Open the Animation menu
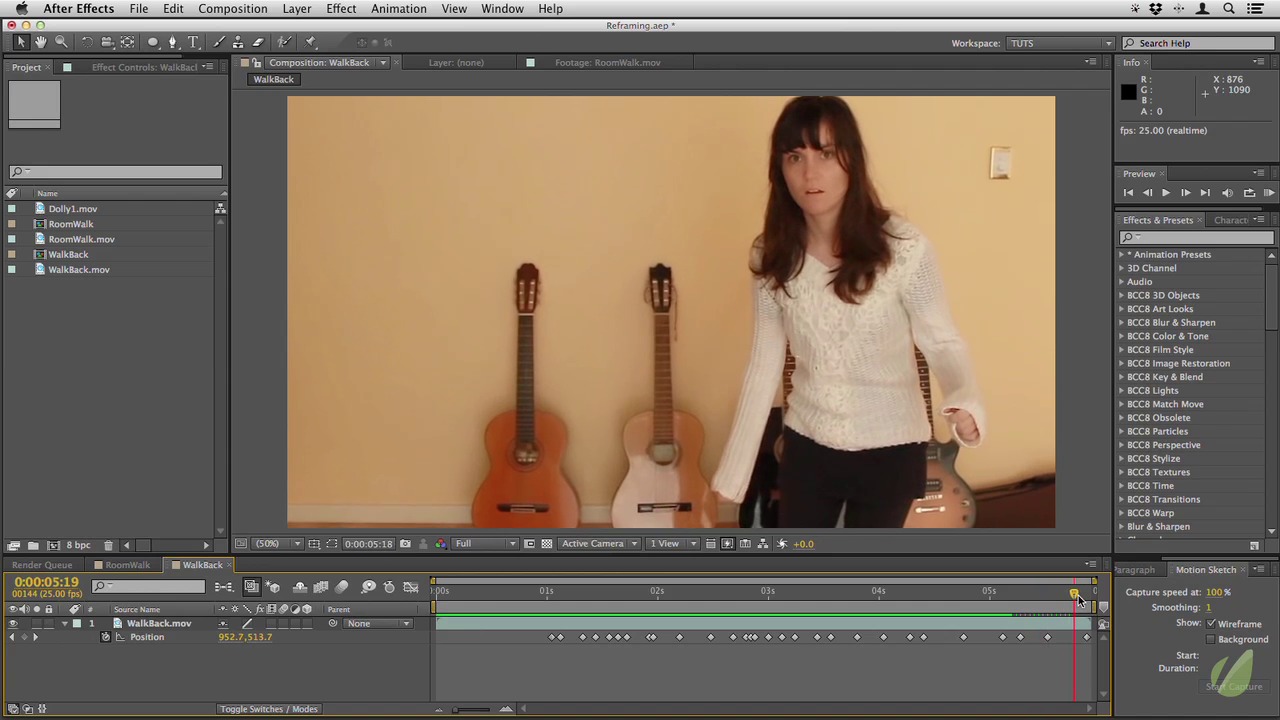Screen dimensions: 1280x720 tap(399, 9)
